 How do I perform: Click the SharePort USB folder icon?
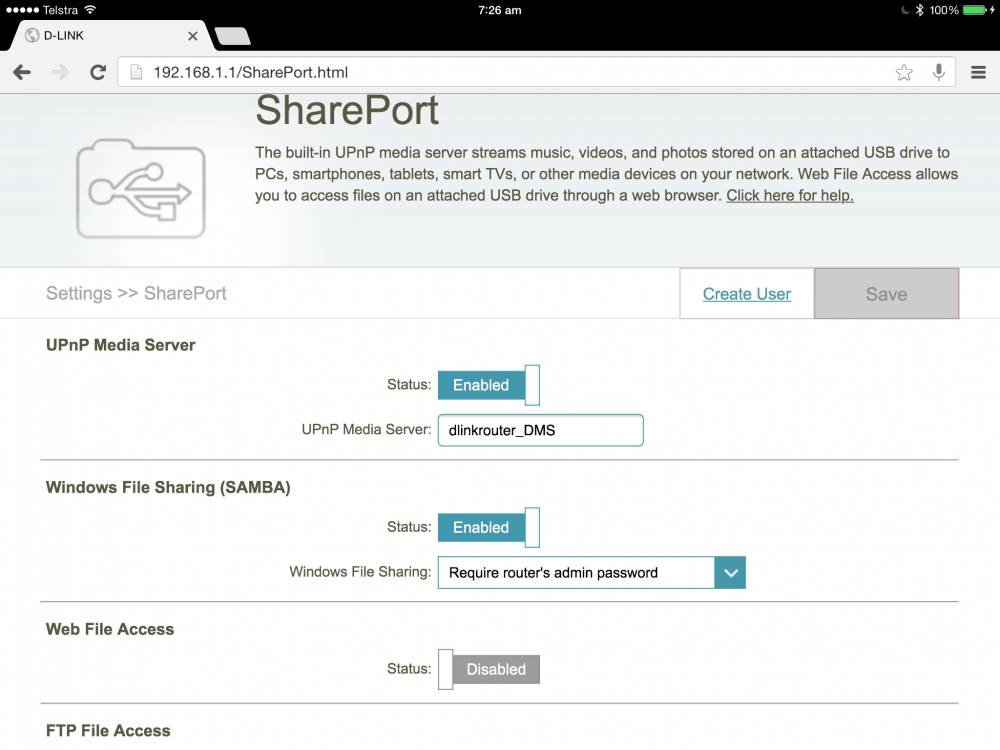tap(141, 189)
